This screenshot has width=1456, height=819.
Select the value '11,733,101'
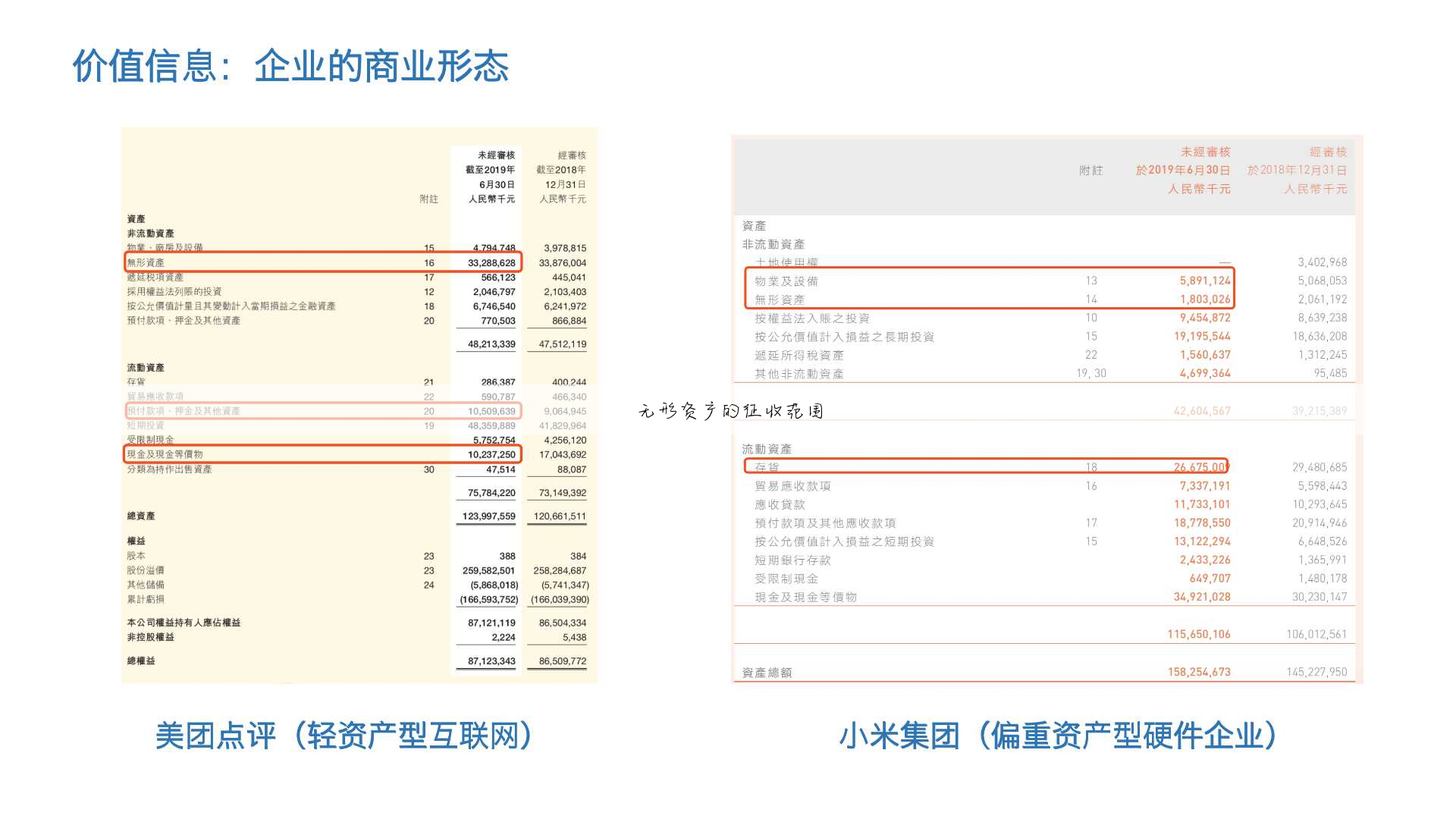pos(1202,505)
